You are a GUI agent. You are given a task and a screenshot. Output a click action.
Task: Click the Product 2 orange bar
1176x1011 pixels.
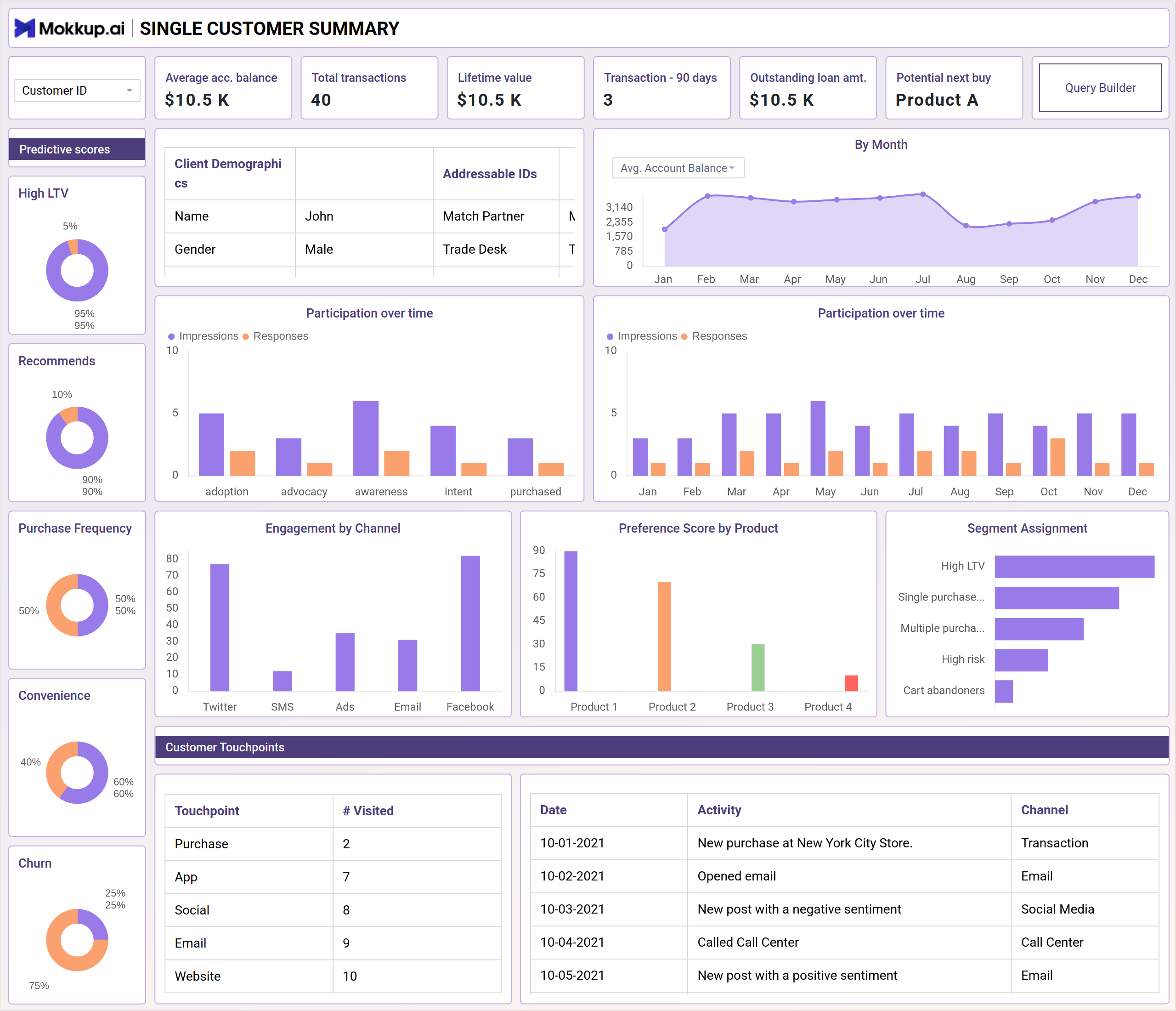[664, 636]
